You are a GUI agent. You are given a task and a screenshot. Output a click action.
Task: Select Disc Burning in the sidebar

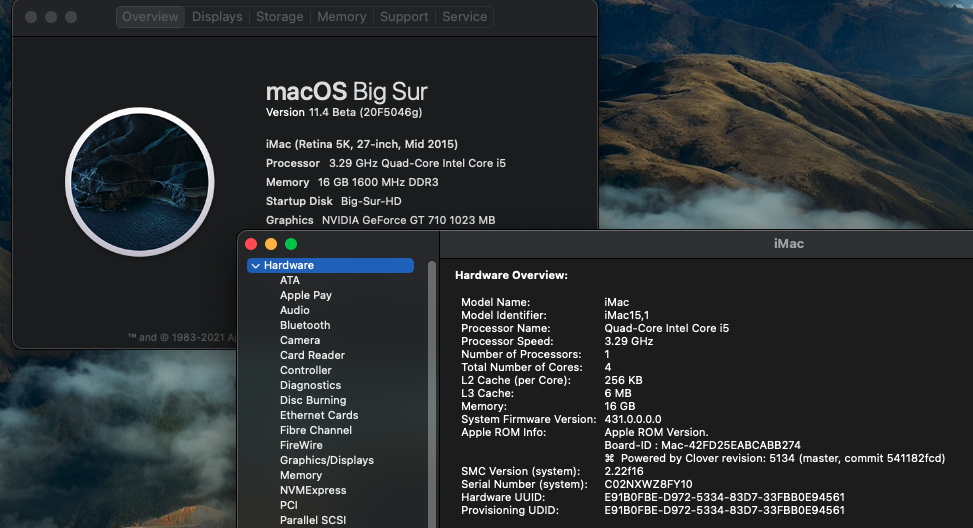313,400
